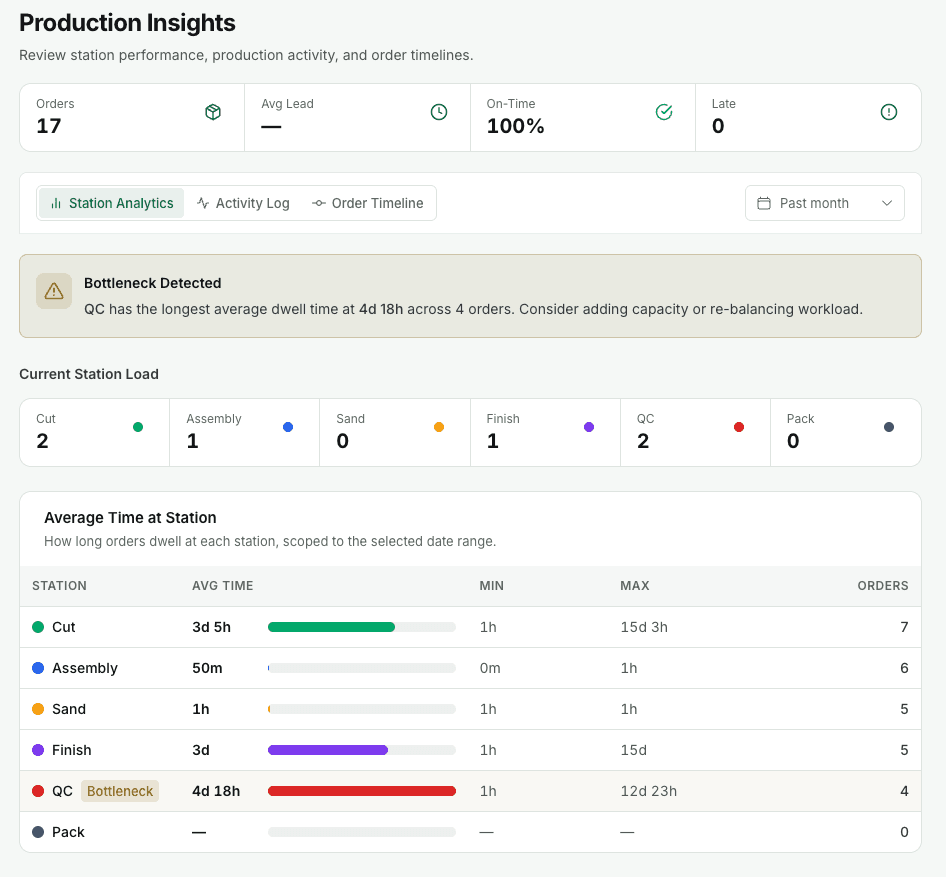946x877 pixels.
Task: Click the blue dot in Assembly table row
Action: [x=38, y=668]
